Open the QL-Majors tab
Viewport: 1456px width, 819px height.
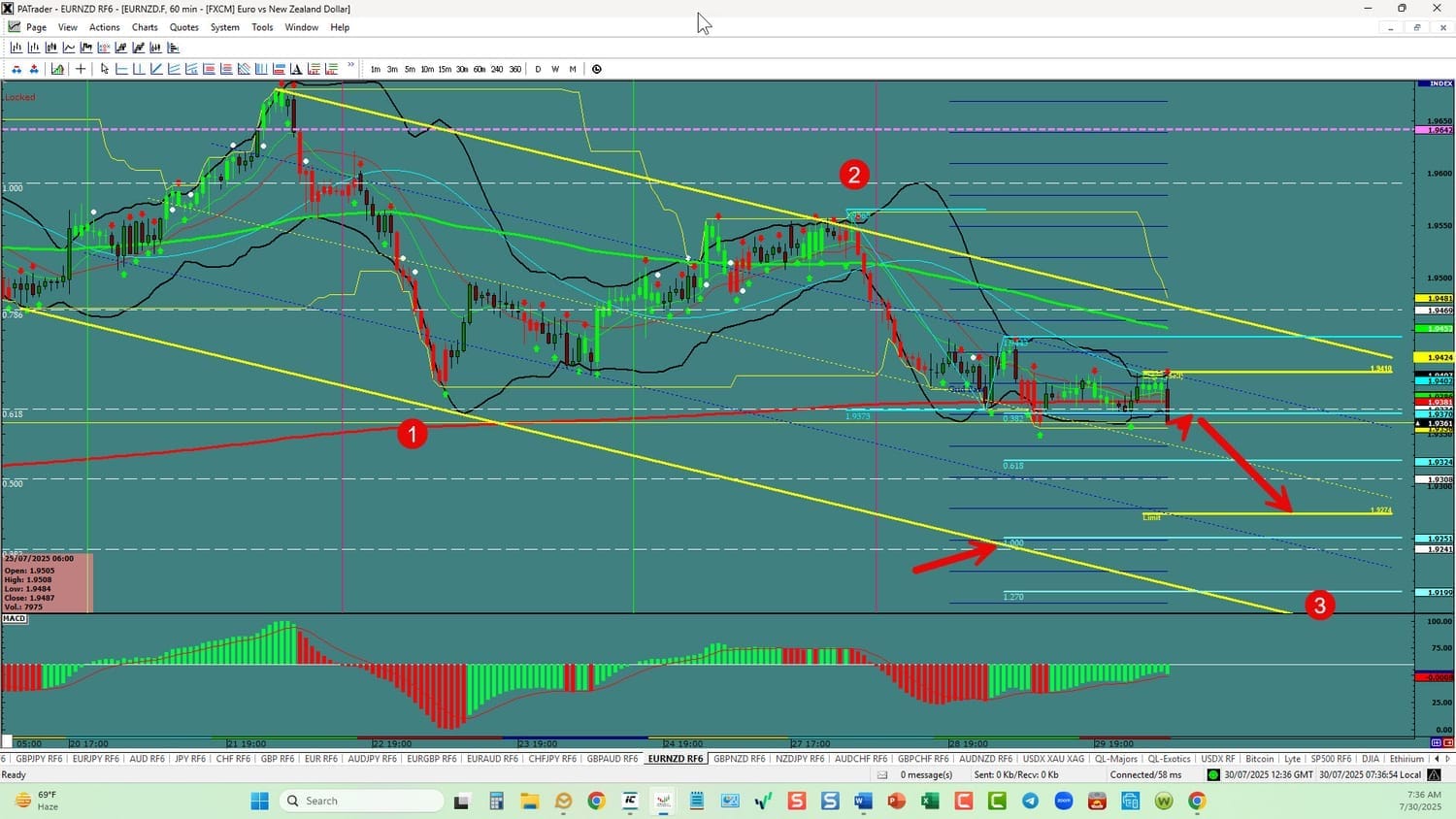[x=1116, y=759]
